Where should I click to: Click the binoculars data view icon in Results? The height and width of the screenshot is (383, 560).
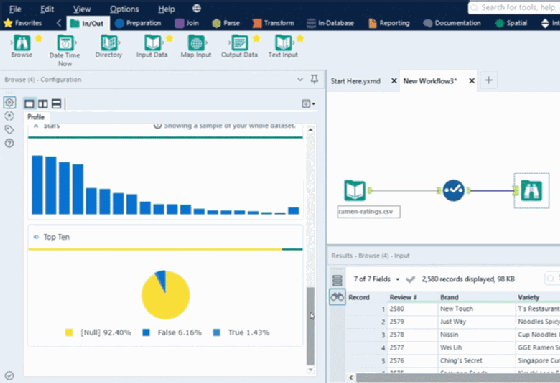[x=337, y=297]
